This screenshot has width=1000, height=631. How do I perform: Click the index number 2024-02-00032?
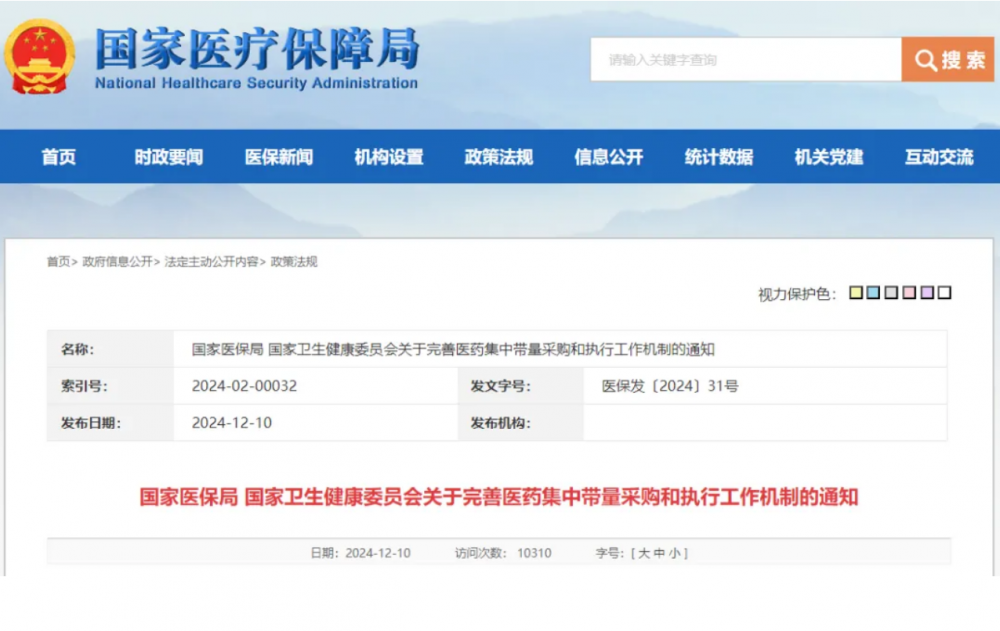tap(244, 386)
